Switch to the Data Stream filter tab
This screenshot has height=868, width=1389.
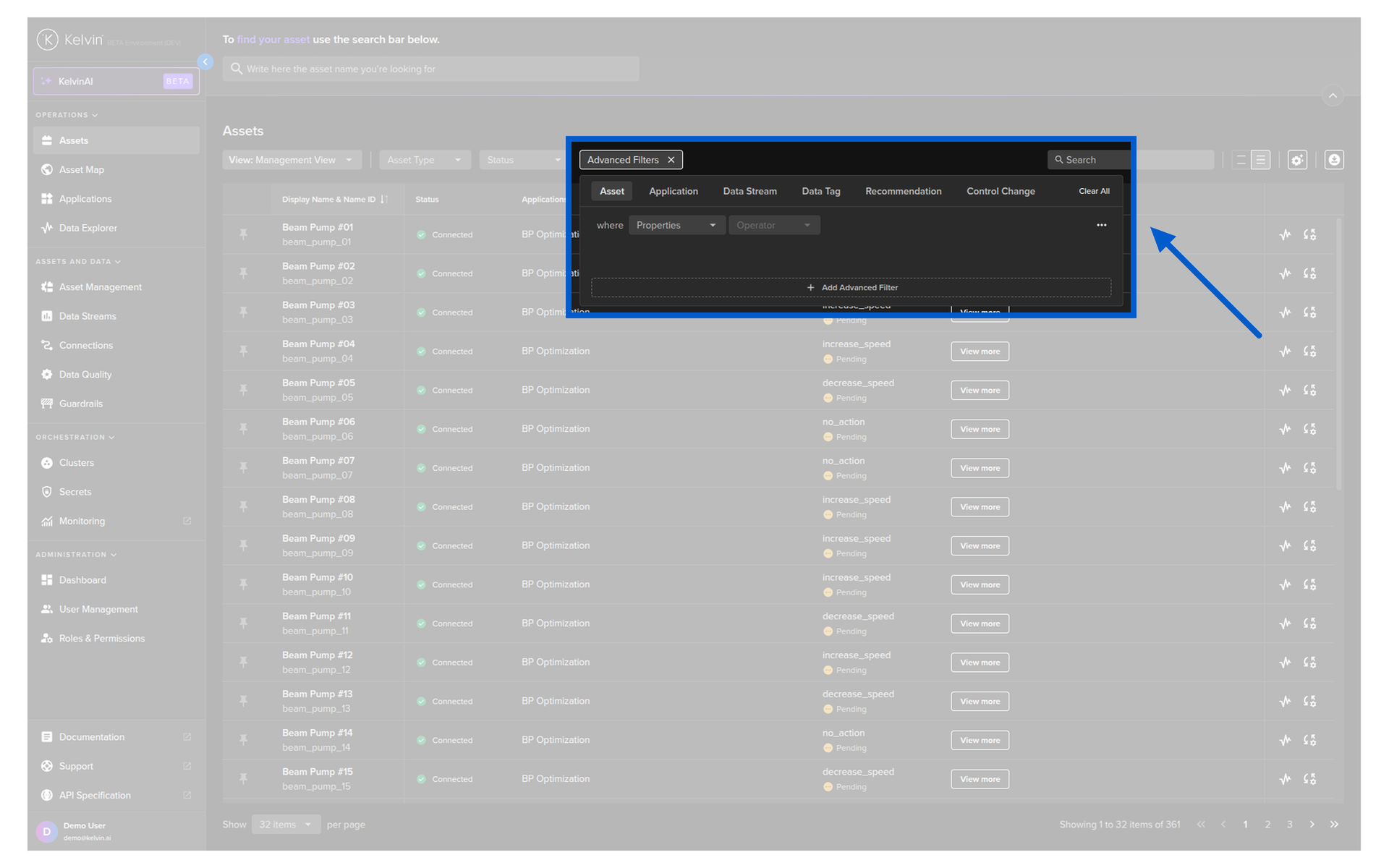pyautogui.click(x=749, y=192)
